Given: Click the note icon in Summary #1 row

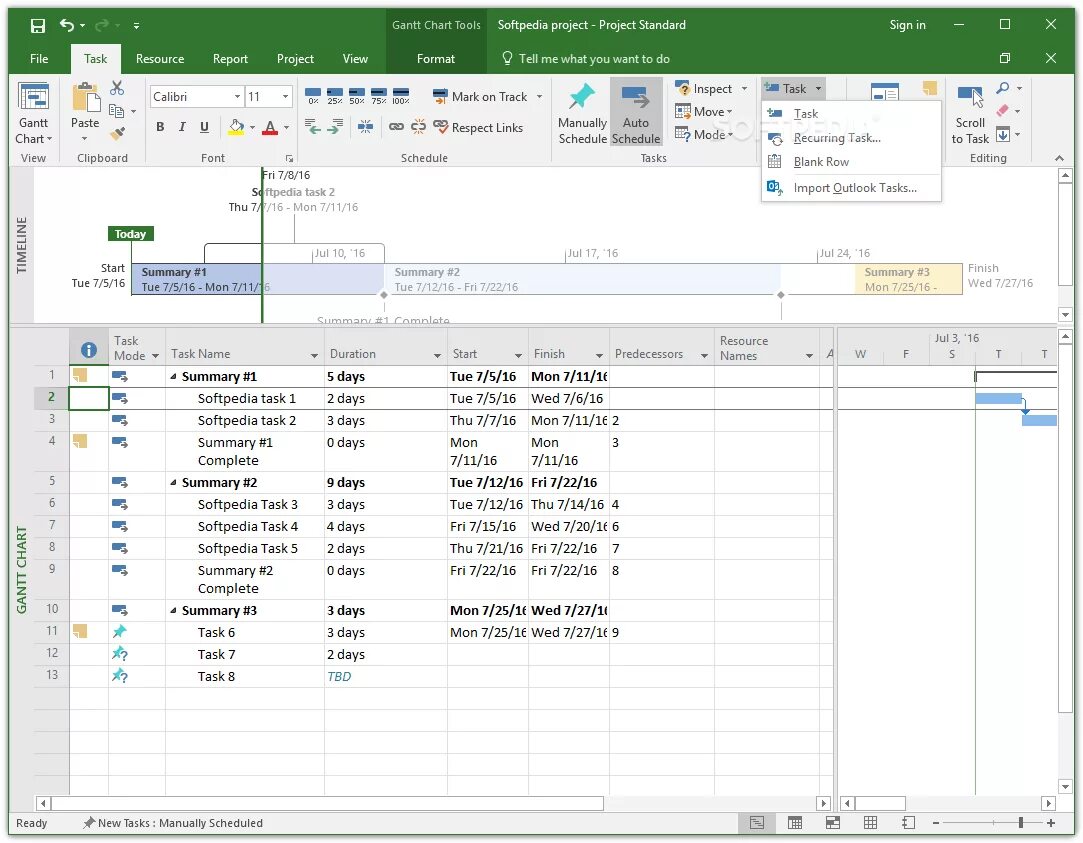Looking at the screenshot, I should [80, 376].
